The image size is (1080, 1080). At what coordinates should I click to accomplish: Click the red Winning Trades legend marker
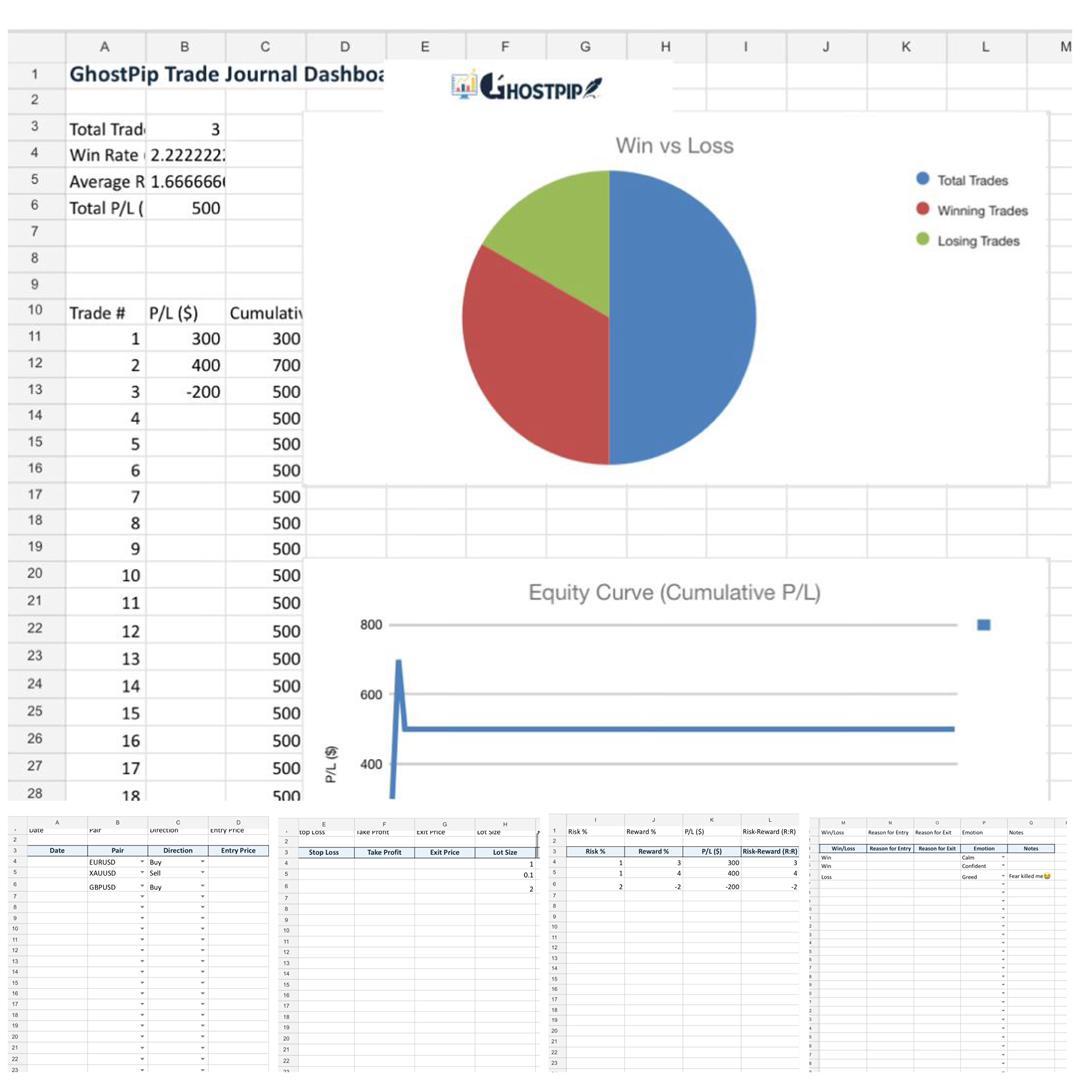point(922,210)
